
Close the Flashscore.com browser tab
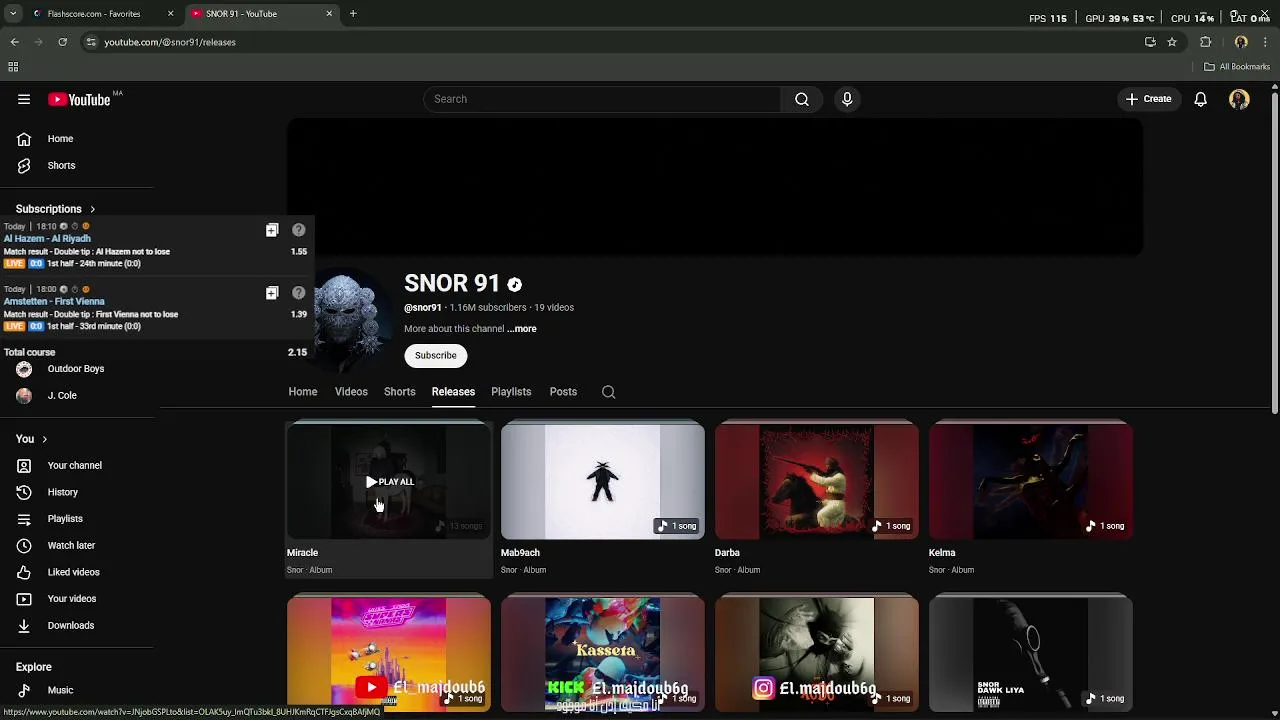coord(170,14)
